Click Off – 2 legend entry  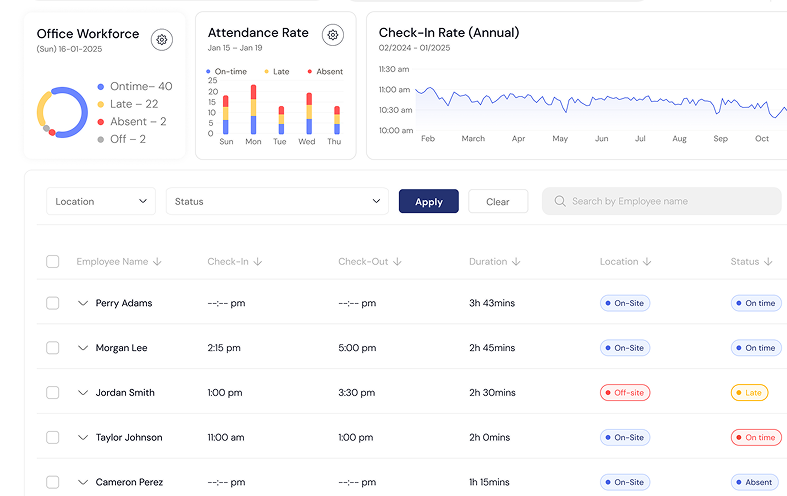pyautogui.click(x=122, y=139)
